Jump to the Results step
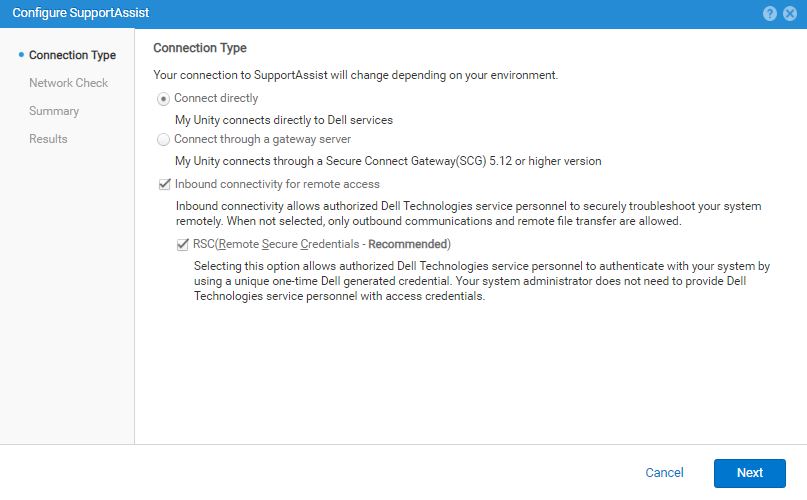Image resolution: width=807 pixels, height=500 pixels. 48,139
